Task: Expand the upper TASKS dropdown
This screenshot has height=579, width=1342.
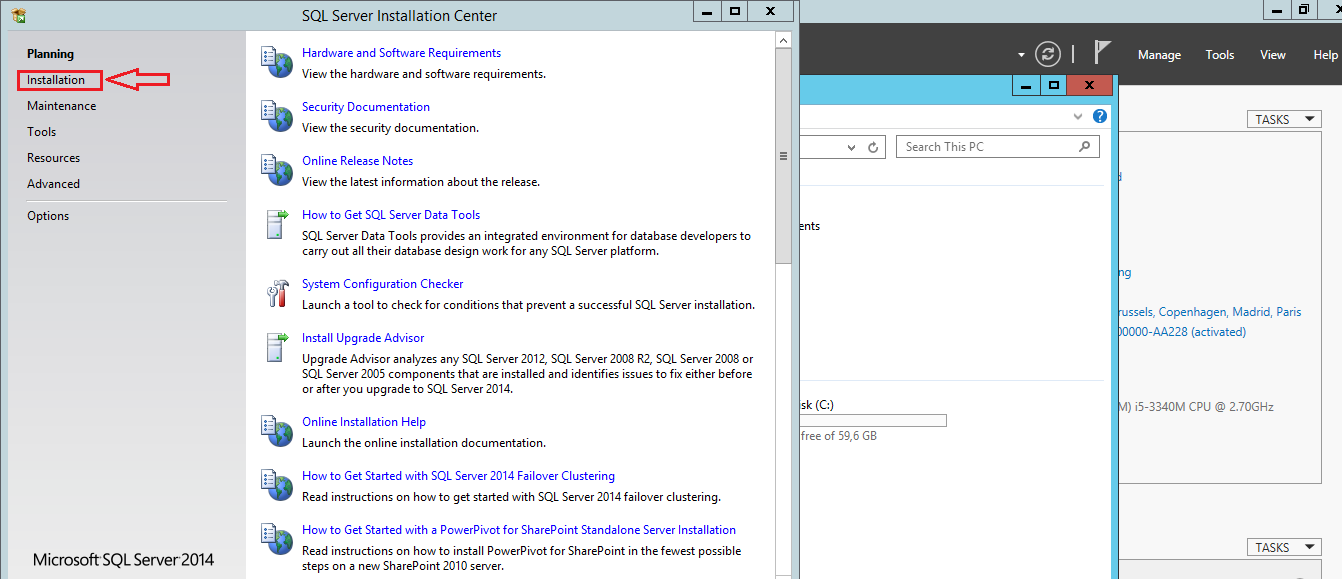Action: coord(1284,119)
